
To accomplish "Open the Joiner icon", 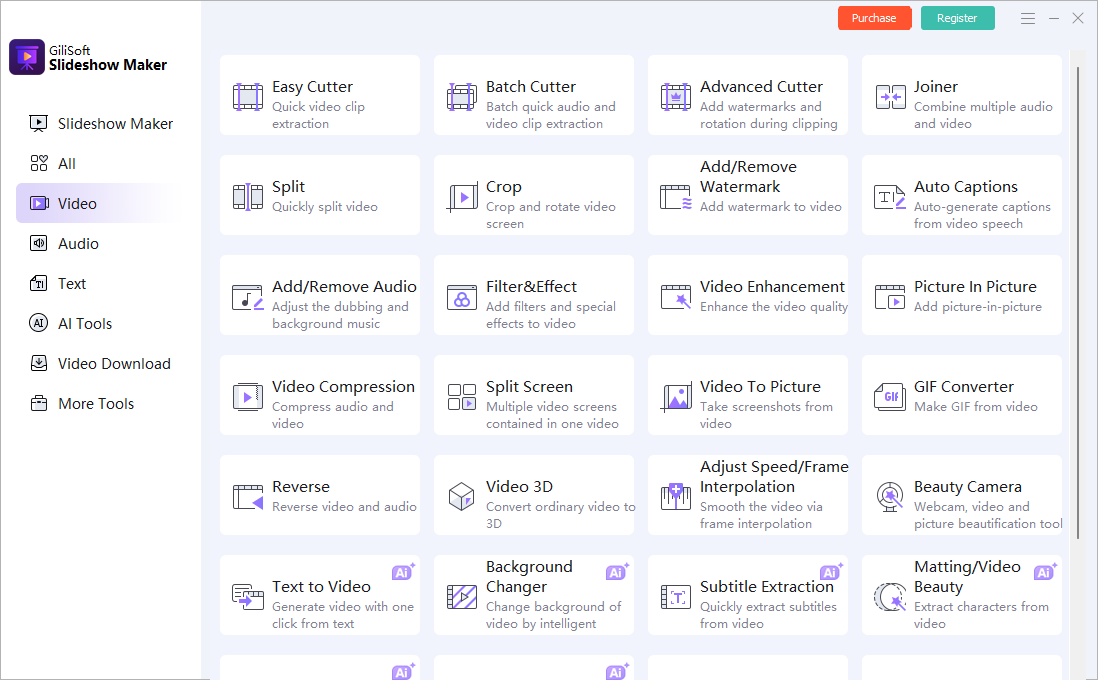I will click(890, 97).
